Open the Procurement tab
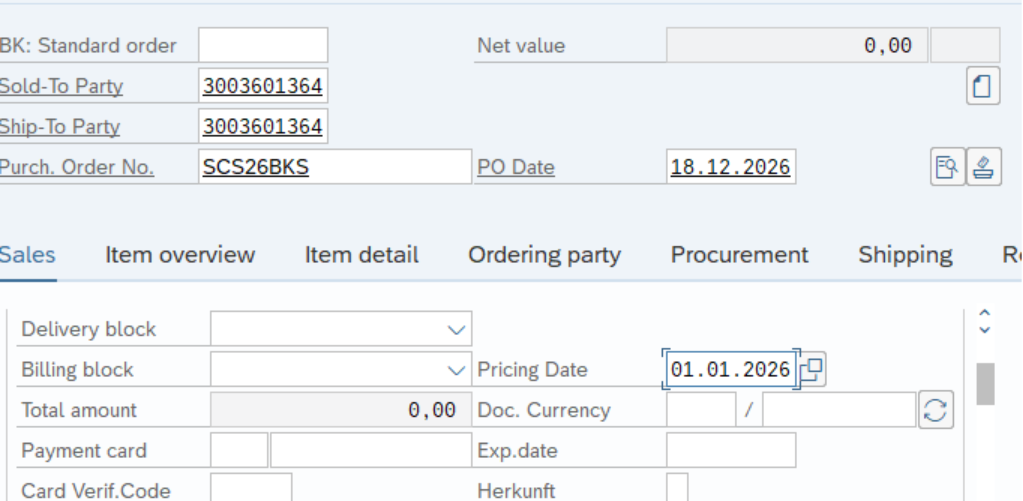Screen dimensions: 1023x501 (739, 254)
